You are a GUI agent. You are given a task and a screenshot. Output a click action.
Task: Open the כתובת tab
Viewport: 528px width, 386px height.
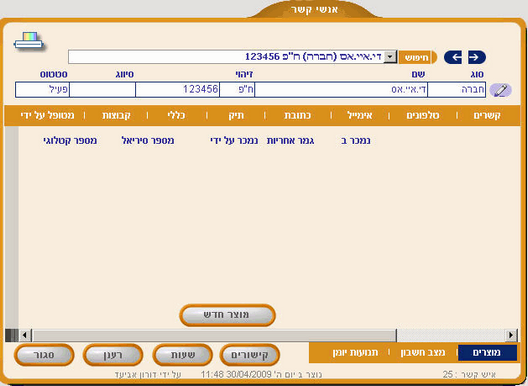coord(298,116)
